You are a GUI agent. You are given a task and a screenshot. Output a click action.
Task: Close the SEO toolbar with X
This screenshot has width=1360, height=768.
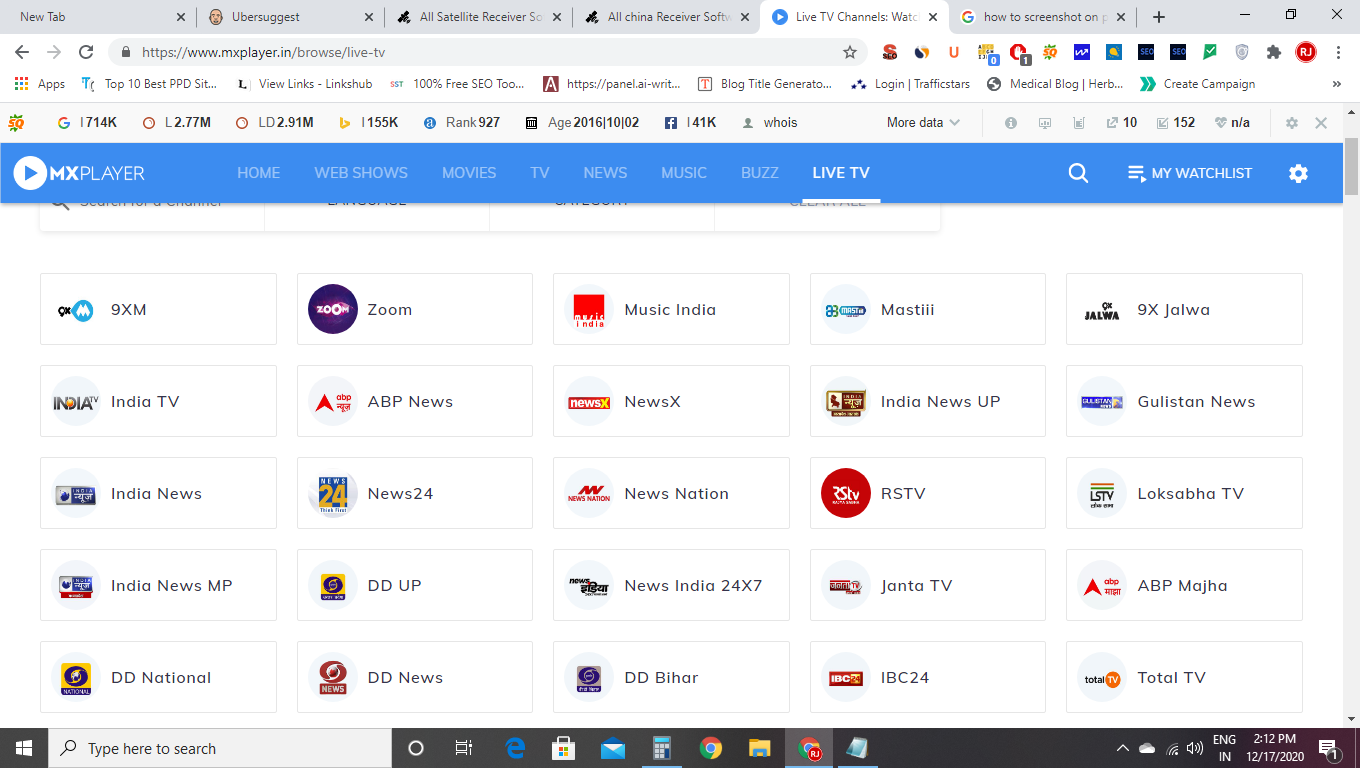click(x=1321, y=123)
